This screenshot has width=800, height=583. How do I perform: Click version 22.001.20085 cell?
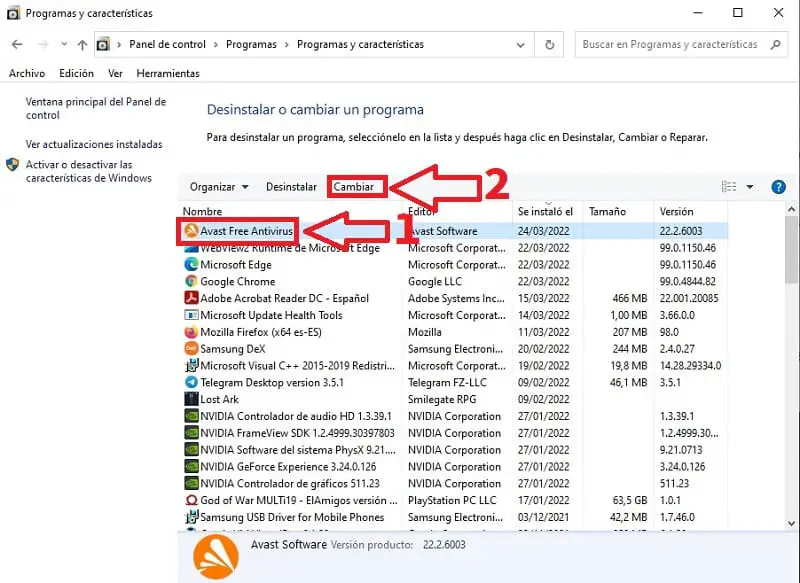(689, 298)
